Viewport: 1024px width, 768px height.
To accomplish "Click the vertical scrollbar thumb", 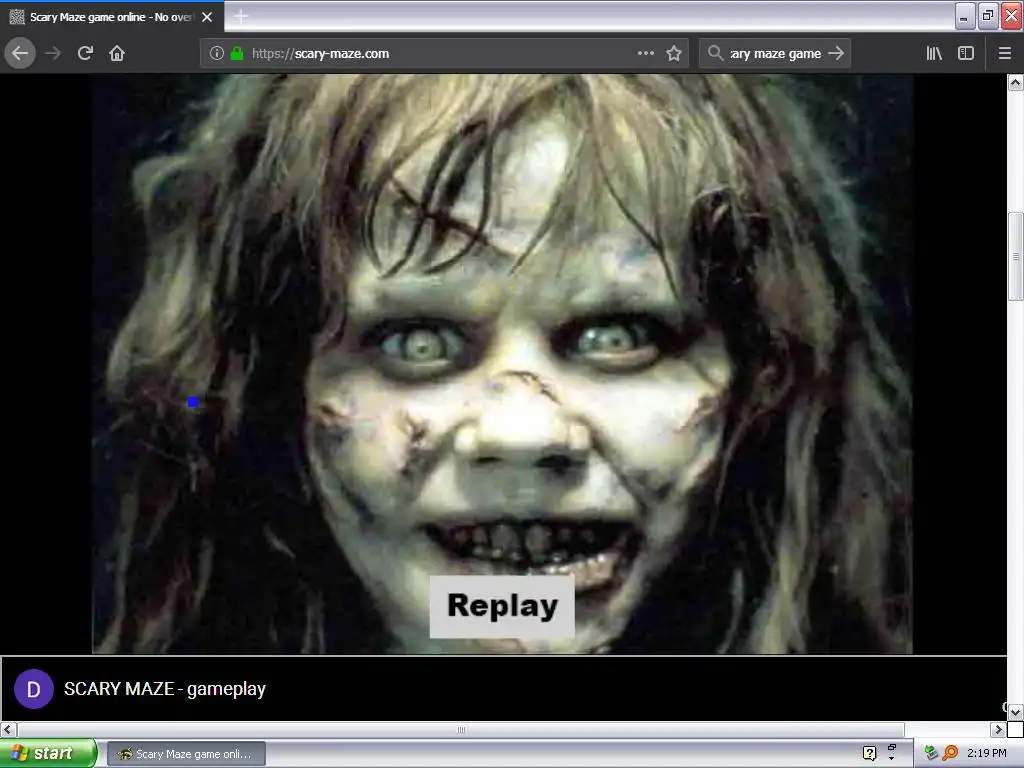I will (1016, 257).
